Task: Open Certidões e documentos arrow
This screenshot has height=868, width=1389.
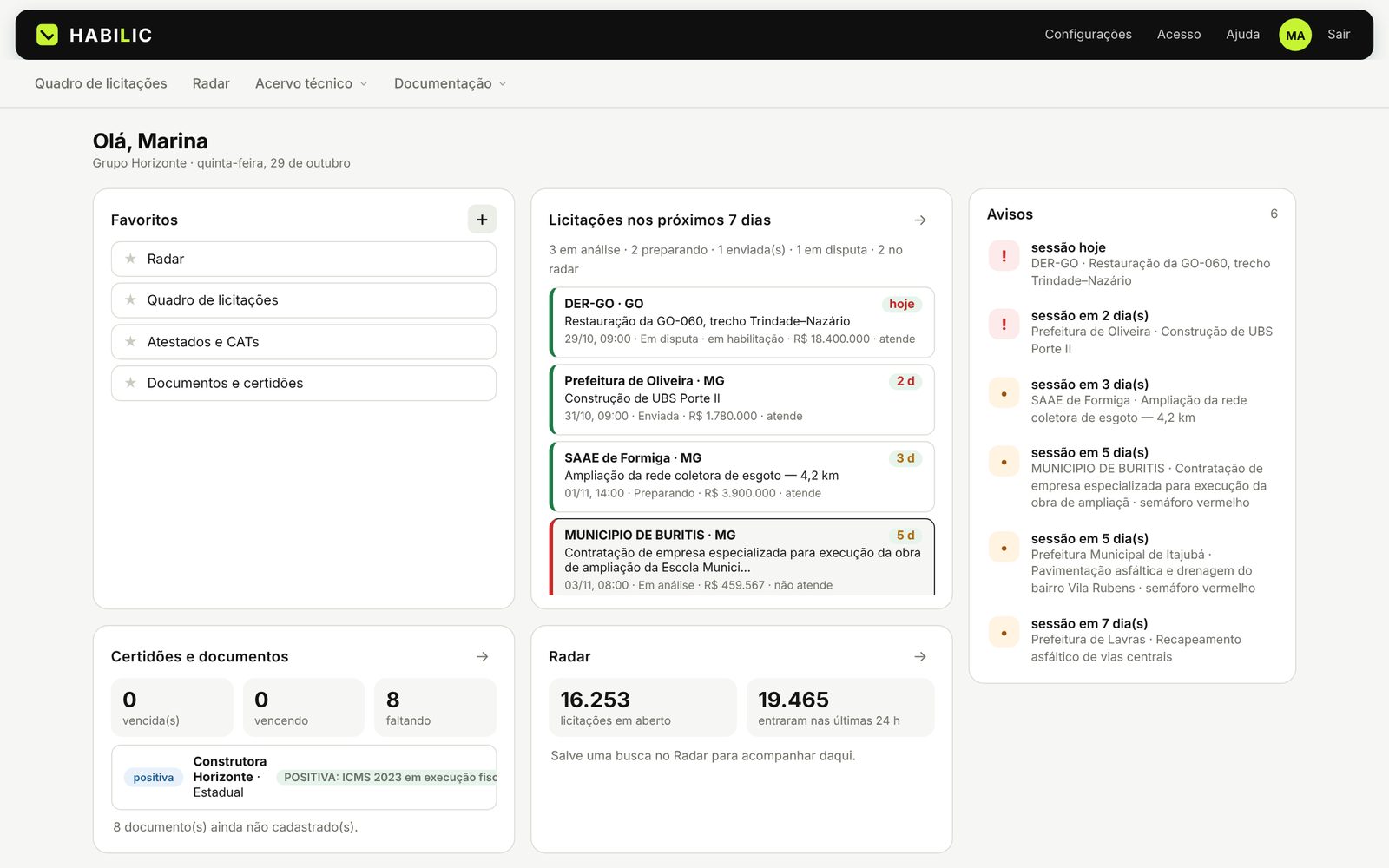Action: point(483,657)
